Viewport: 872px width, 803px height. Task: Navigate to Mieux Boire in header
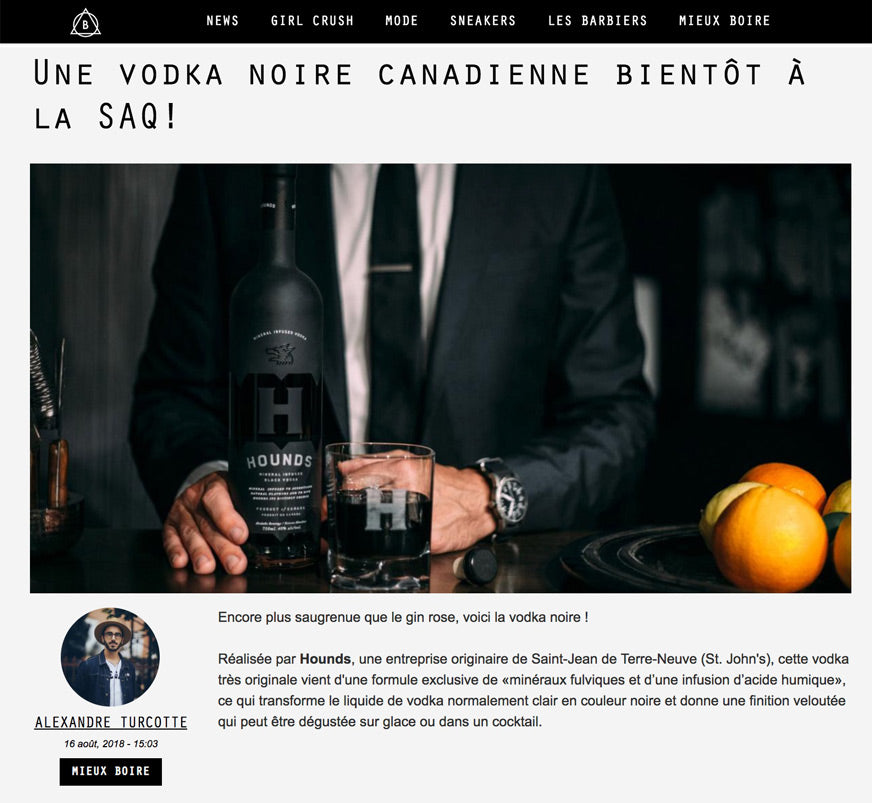click(724, 21)
